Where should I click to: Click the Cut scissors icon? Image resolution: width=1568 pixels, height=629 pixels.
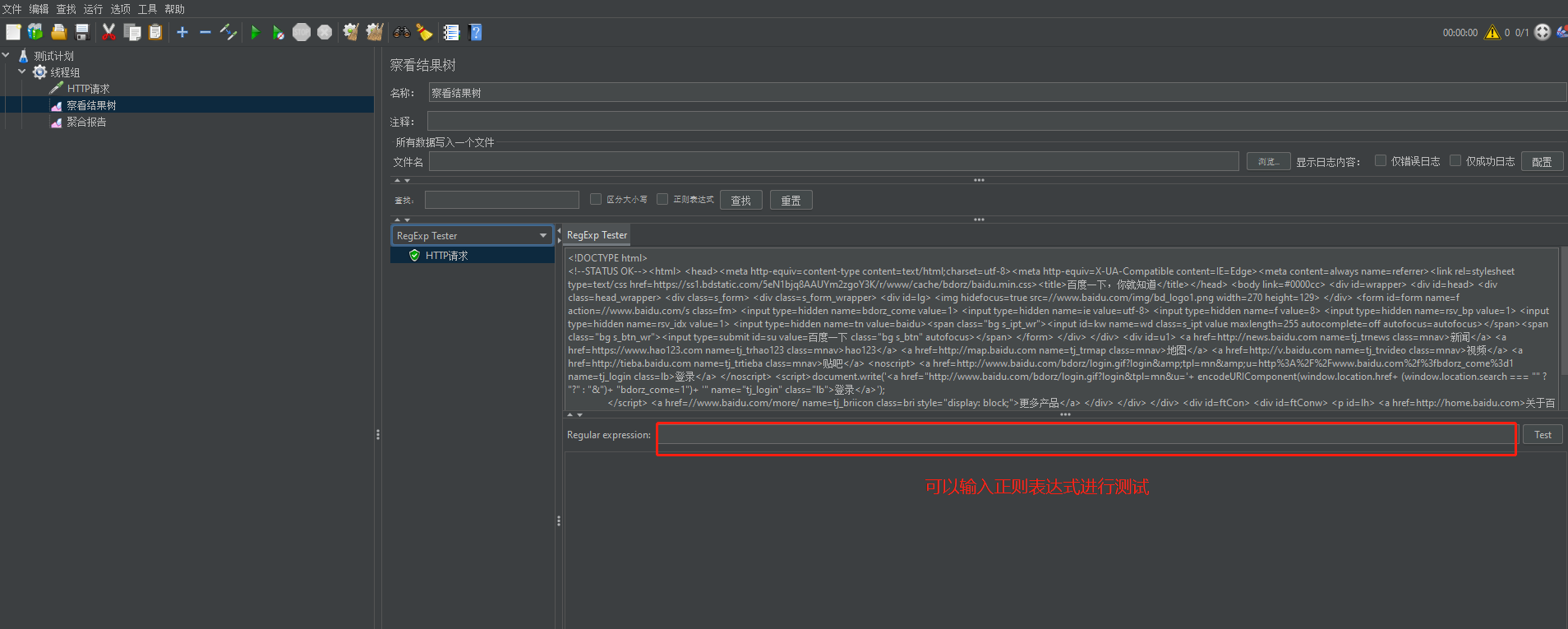coord(108,32)
